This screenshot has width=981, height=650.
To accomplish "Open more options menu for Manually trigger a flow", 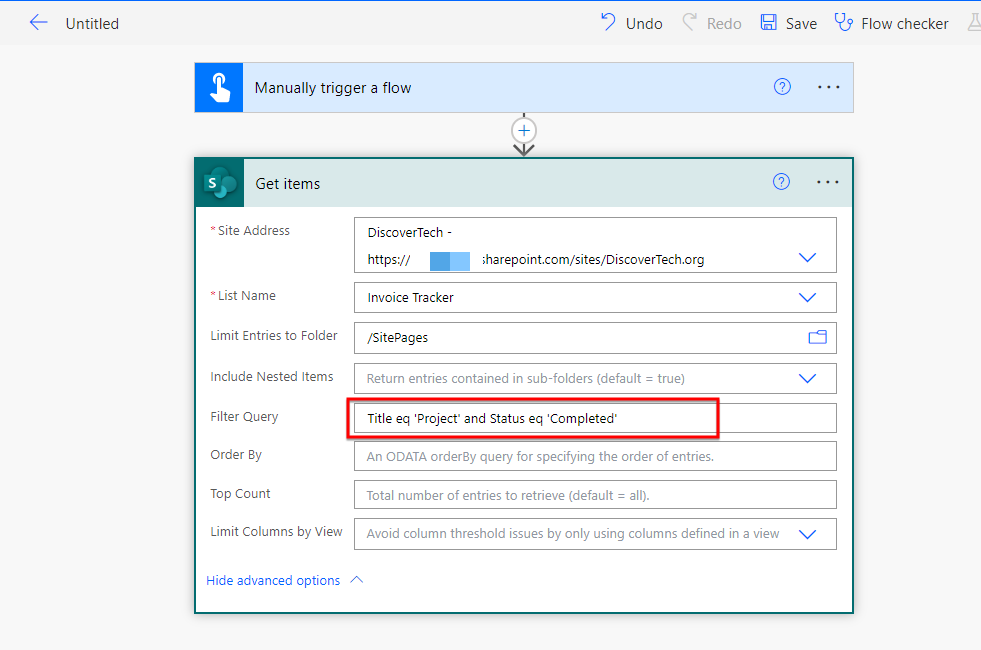I will pos(828,87).
